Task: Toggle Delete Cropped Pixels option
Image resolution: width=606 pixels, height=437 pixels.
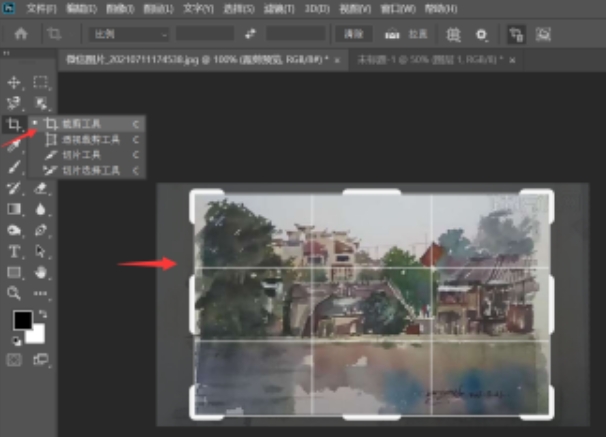Action: tap(516, 34)
